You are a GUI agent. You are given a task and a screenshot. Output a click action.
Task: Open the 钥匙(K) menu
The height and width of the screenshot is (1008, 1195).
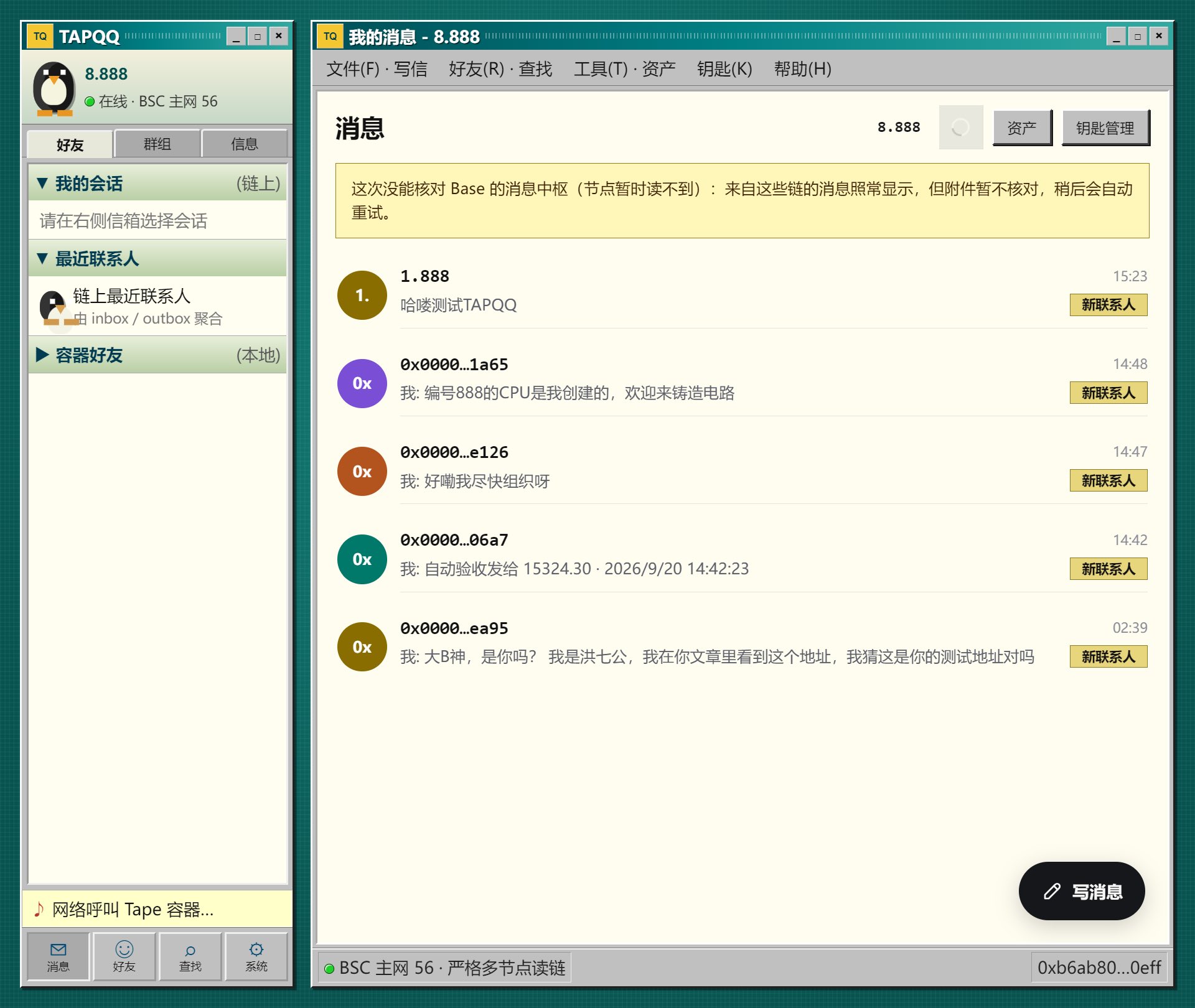724,68
